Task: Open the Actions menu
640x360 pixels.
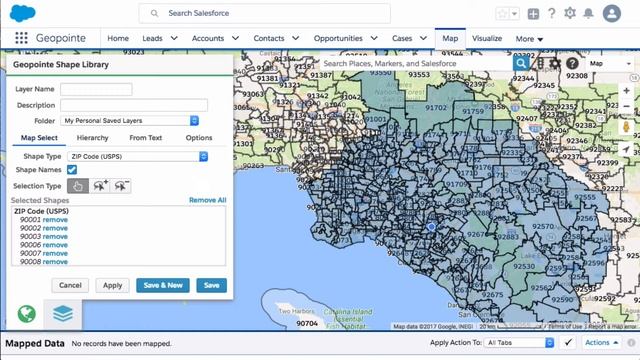Action: pos(601,343)
